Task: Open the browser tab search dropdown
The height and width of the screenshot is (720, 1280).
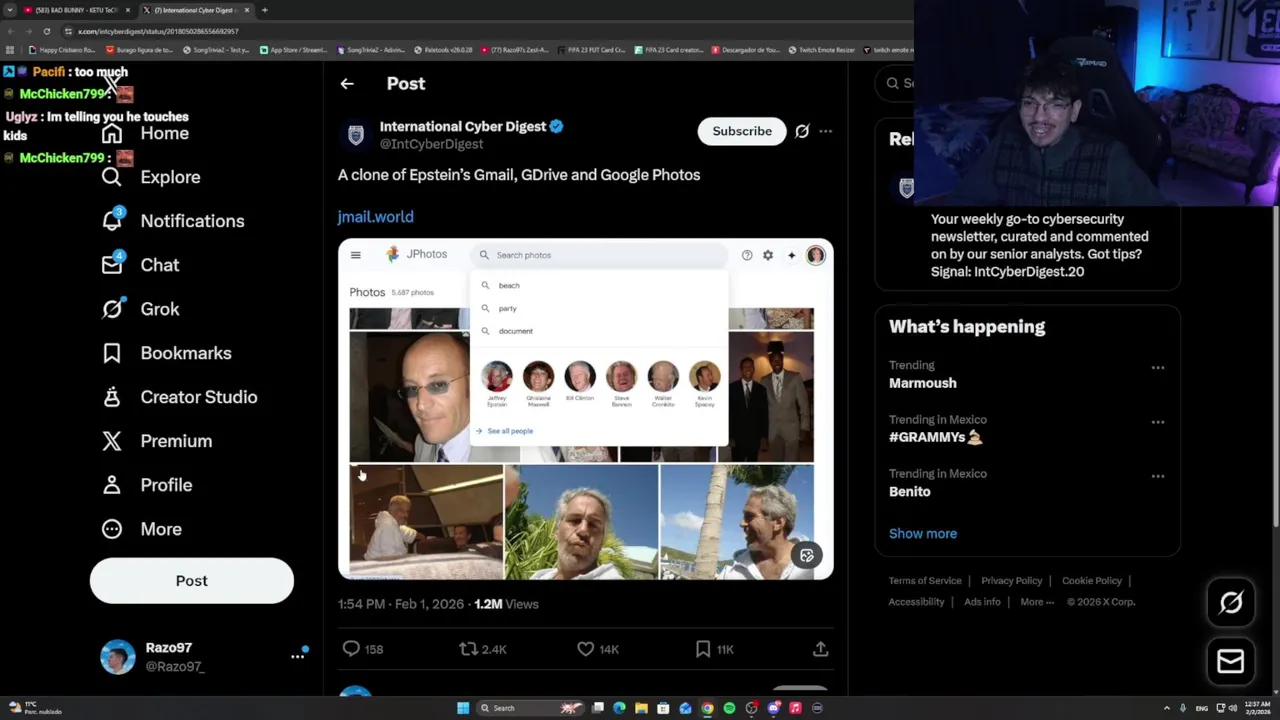Action: pyautogui.click(x=10, y=10)
